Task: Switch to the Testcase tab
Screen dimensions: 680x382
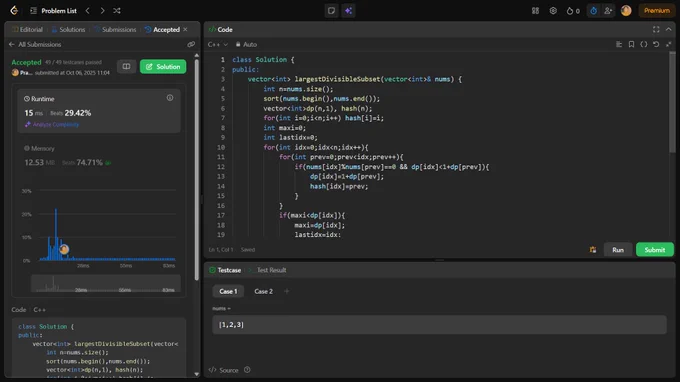Action: pos(225,270)
